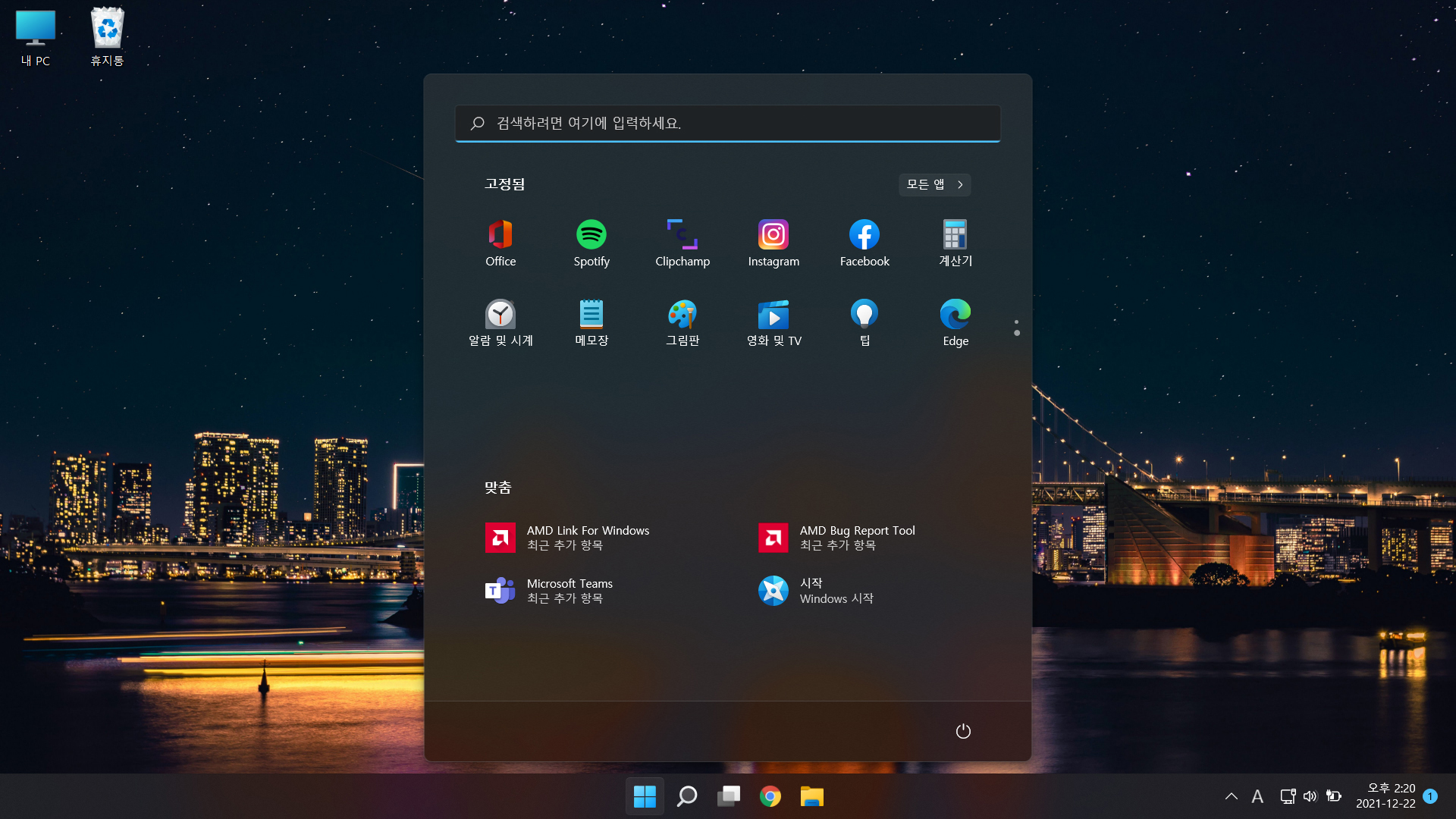Launch Spotify from pinned apps

pos(591,243)
